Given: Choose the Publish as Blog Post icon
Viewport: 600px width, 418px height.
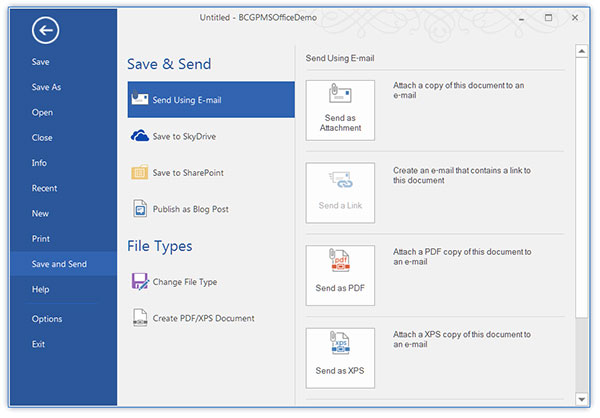Looking at the screenshot, I should 139,209.
